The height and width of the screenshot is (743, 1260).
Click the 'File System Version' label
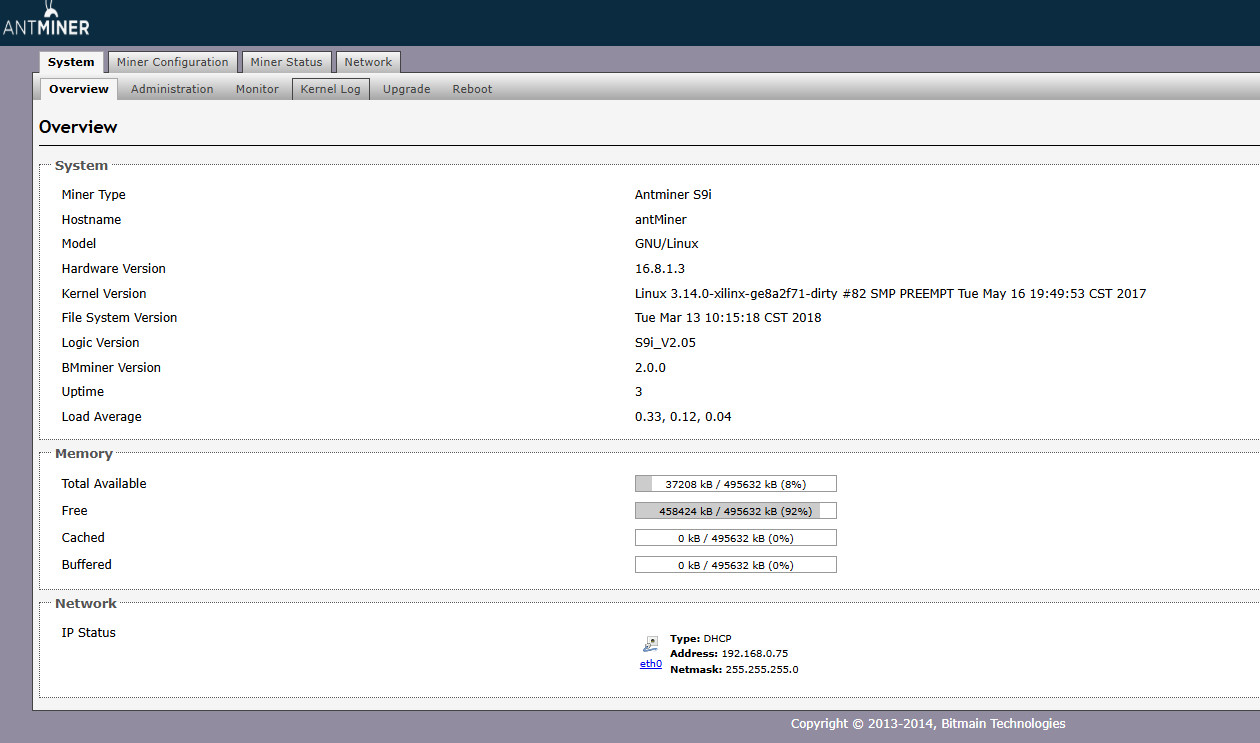pos(119,318)
